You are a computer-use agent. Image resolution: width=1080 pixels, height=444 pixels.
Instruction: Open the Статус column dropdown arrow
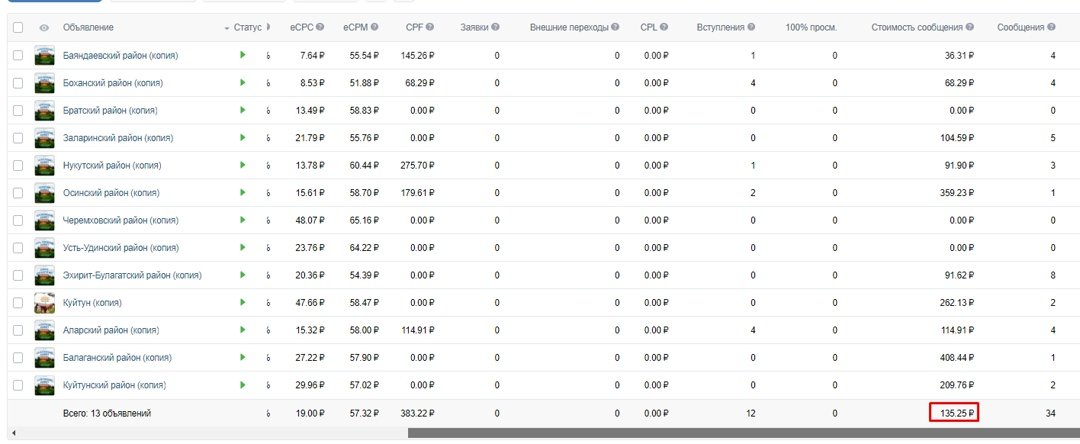[x=227, y=27]
